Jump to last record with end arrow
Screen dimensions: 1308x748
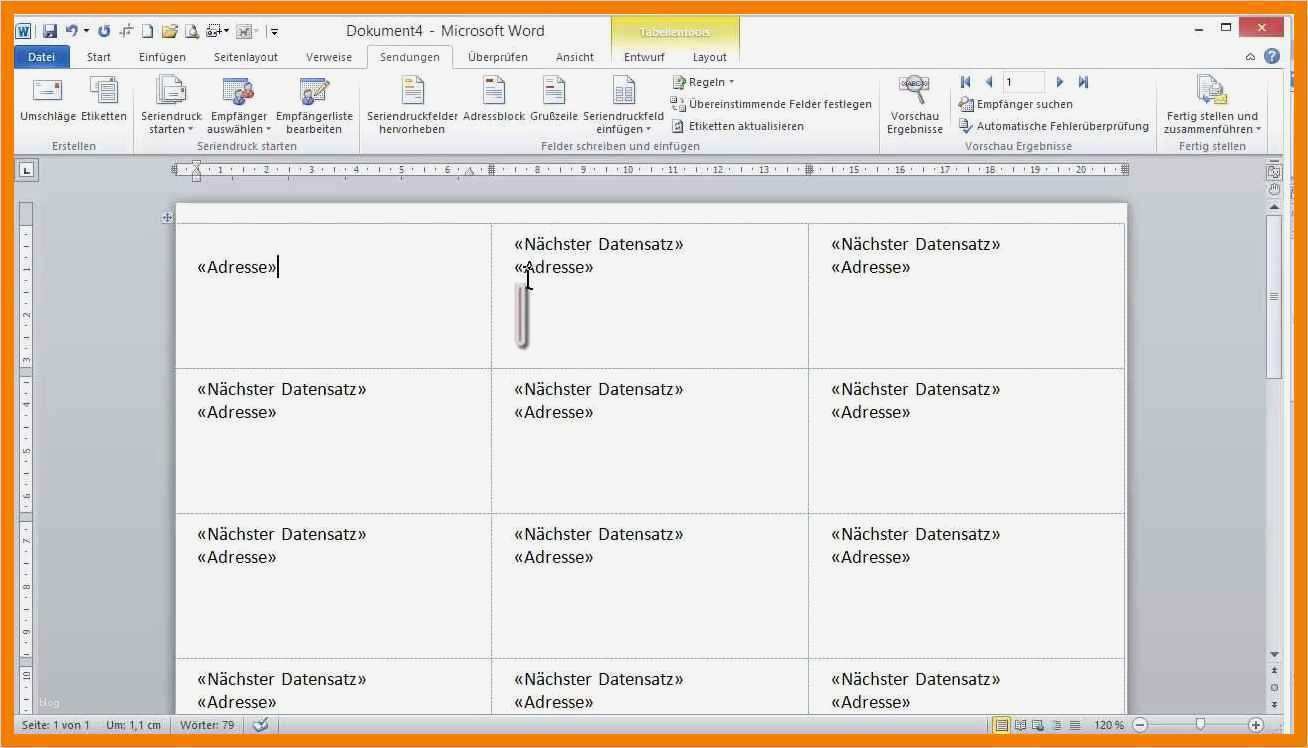[x=1081, y=82]
